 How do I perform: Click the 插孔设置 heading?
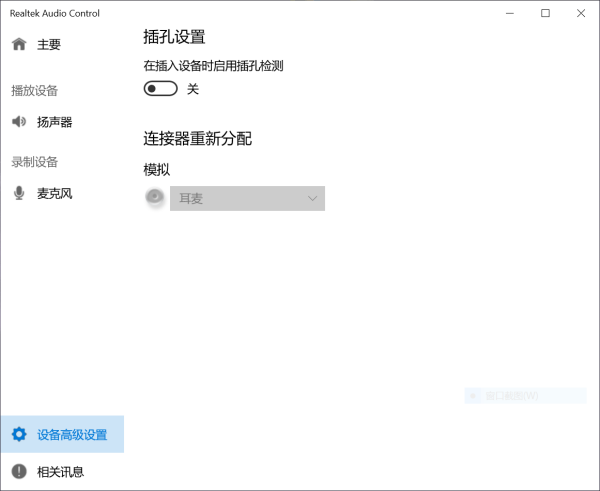click(x=174, y=37)
